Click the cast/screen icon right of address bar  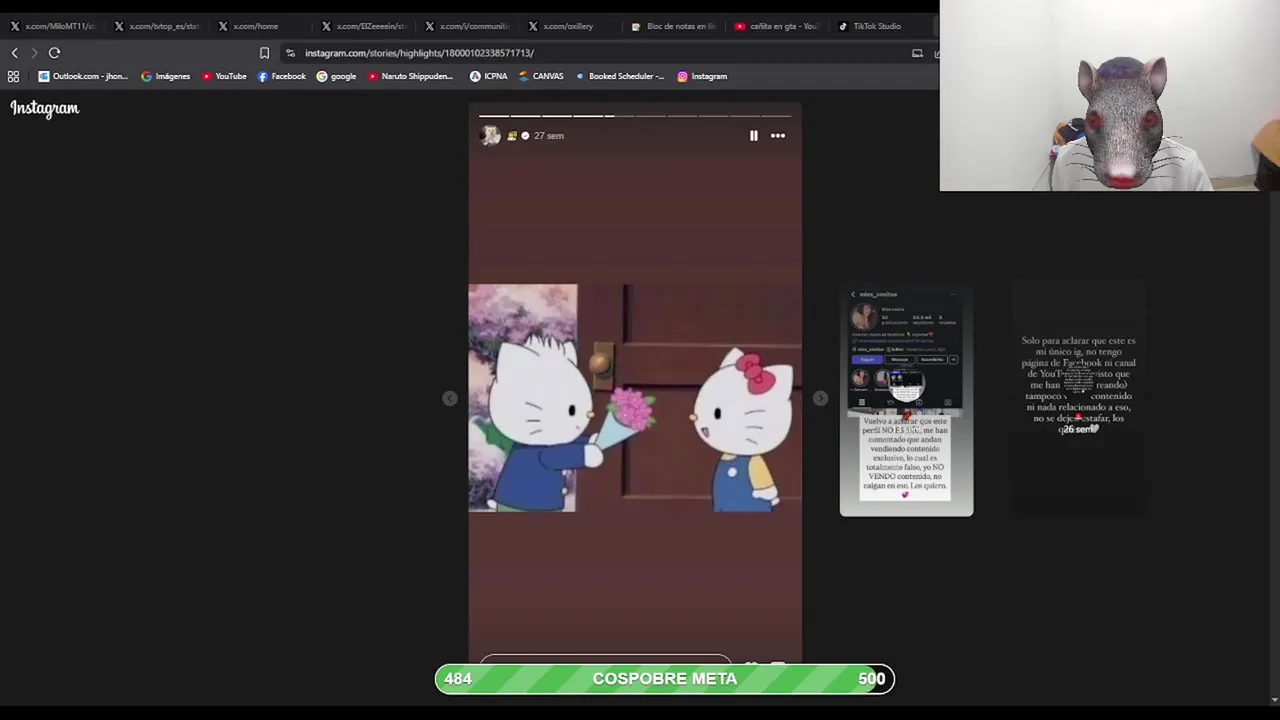[x=917, y=53]
